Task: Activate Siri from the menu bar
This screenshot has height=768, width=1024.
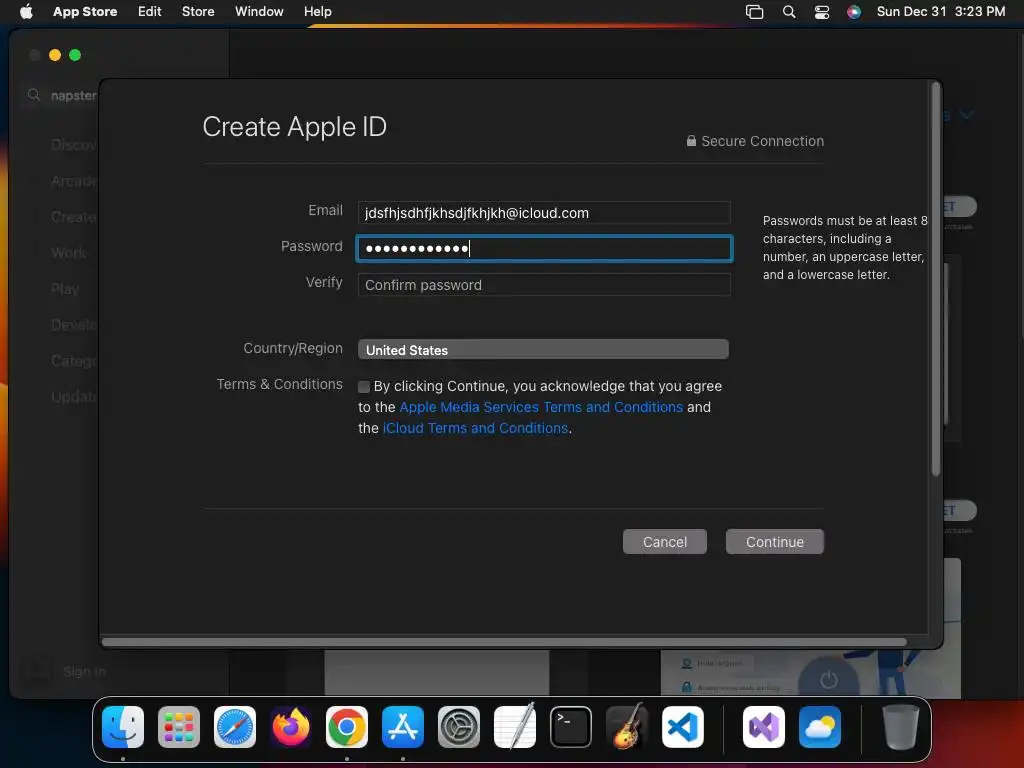Action: pos(854,12)
